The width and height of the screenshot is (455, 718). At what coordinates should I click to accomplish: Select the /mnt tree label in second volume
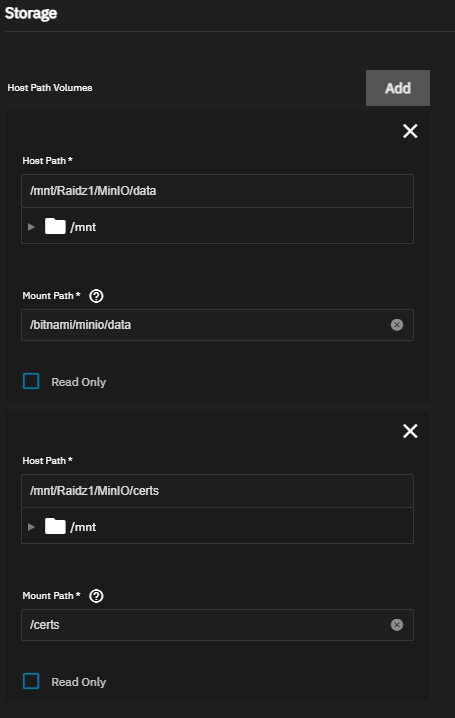pyautogui.click(x=83, y=527)
